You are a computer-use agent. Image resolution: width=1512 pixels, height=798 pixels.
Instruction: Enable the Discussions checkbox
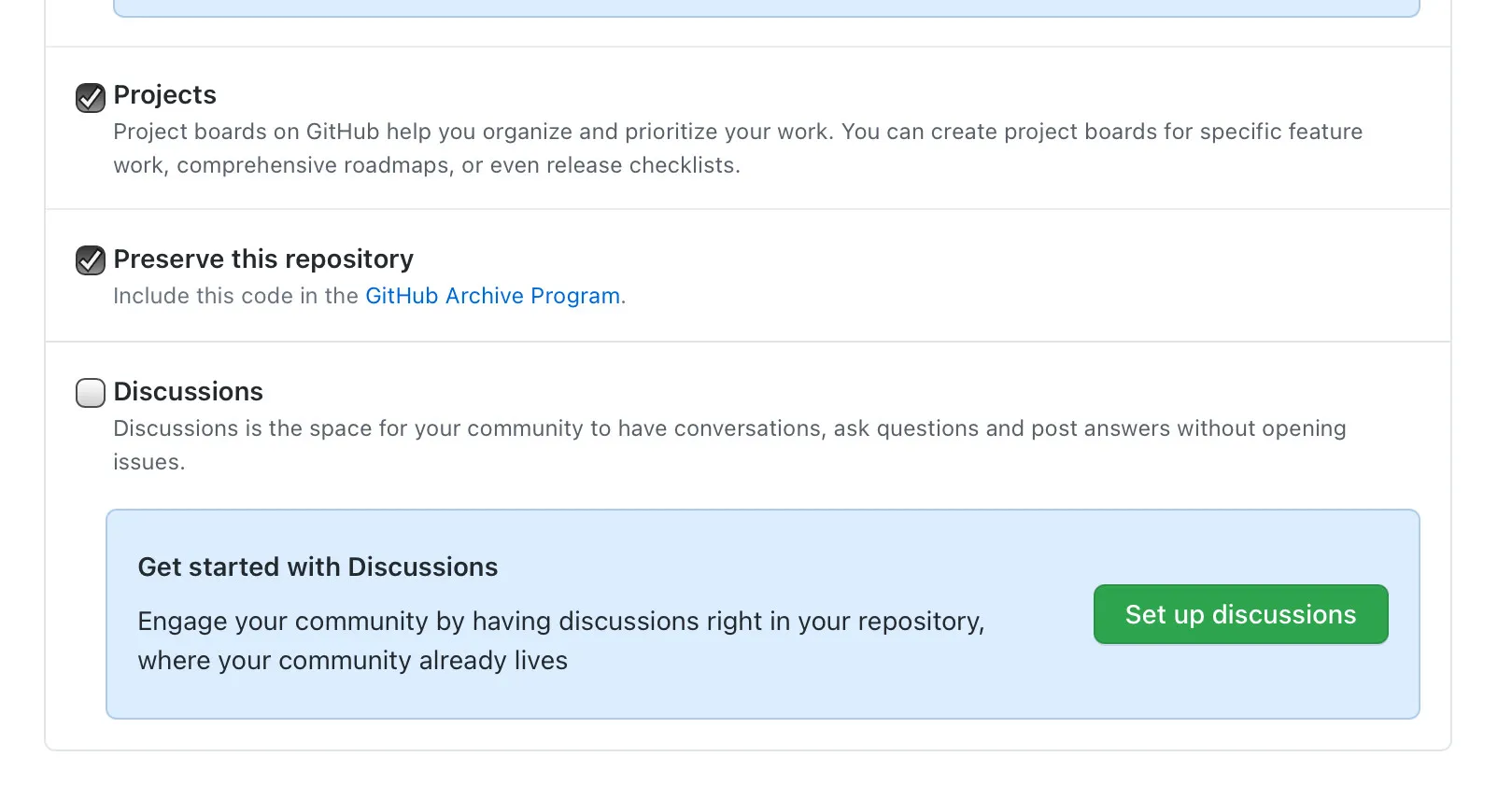[x=91, y=393]
